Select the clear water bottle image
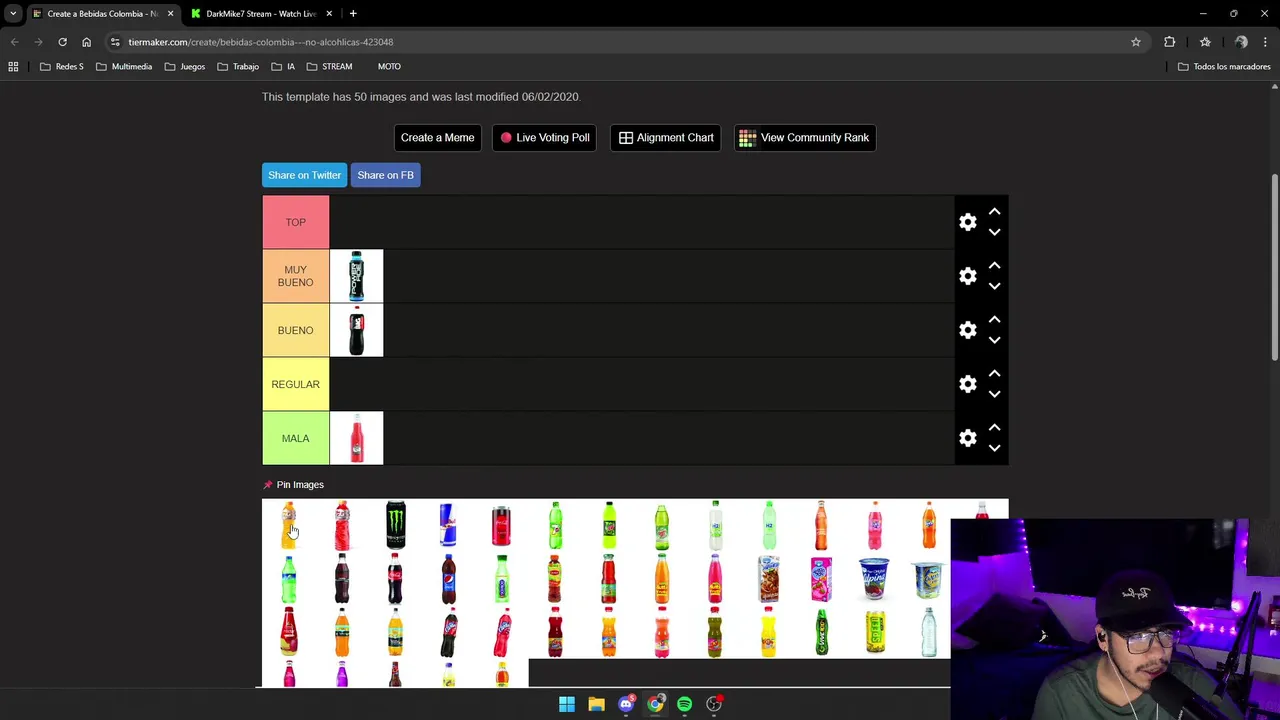Screen dimensions: 1280x720 coord(929,633)
